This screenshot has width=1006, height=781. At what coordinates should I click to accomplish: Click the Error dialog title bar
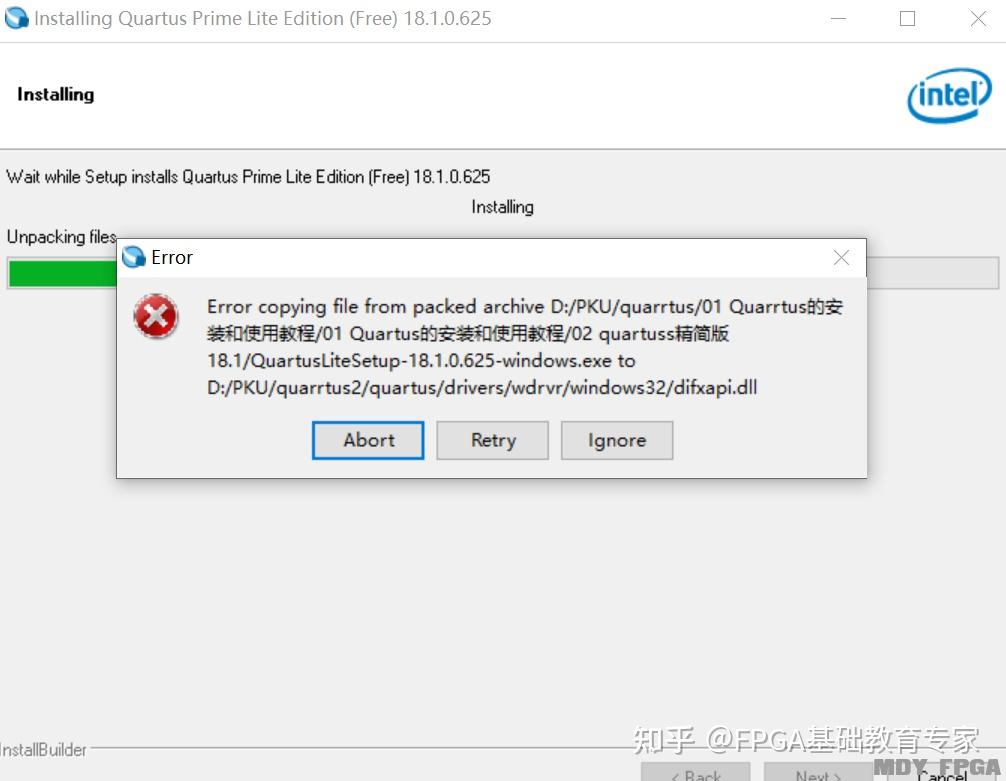click(x=491, y=257)
